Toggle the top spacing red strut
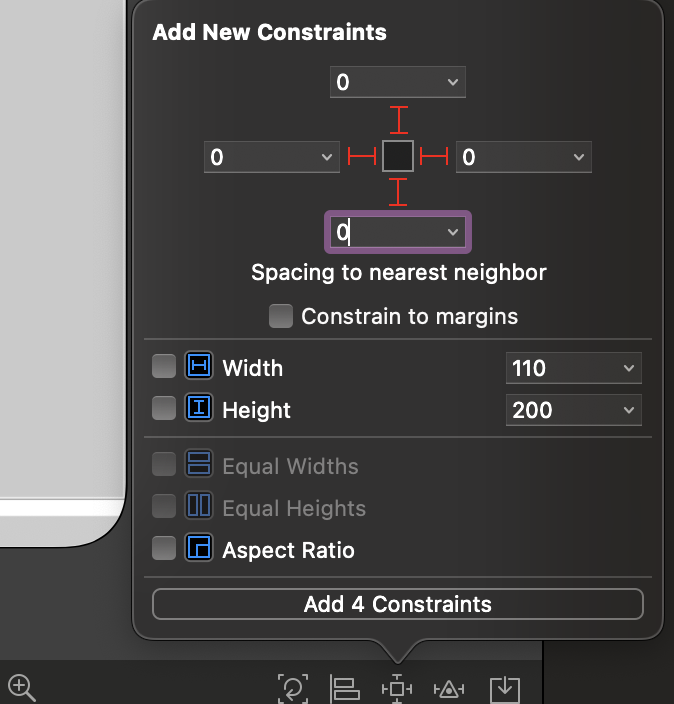The width and height of the screenshot is (674, 704). click(399, 120)
